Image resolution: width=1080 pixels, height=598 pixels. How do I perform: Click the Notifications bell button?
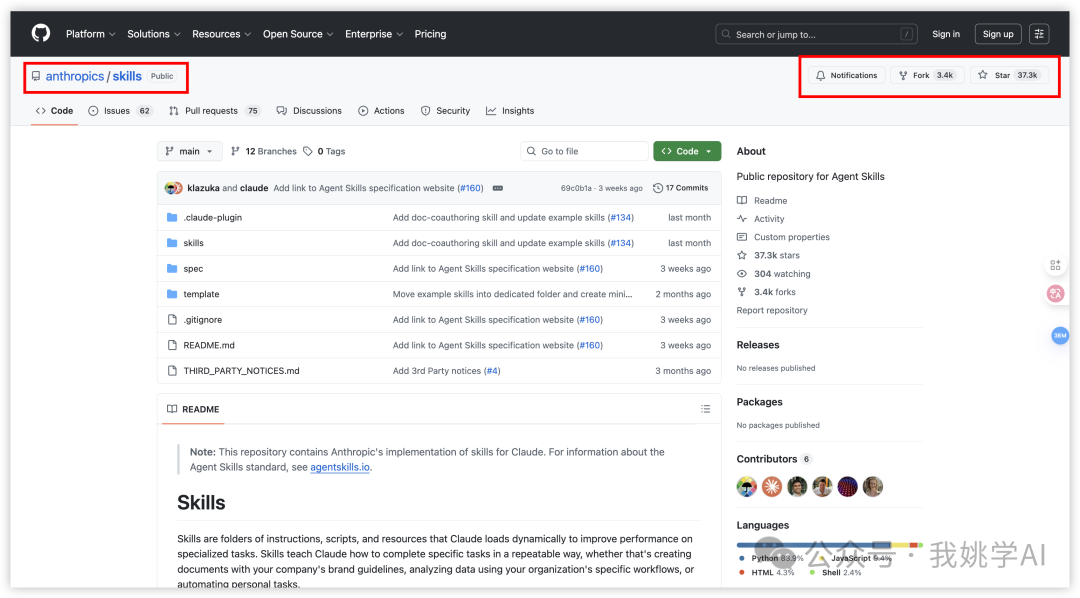click(x=846, y=75)
